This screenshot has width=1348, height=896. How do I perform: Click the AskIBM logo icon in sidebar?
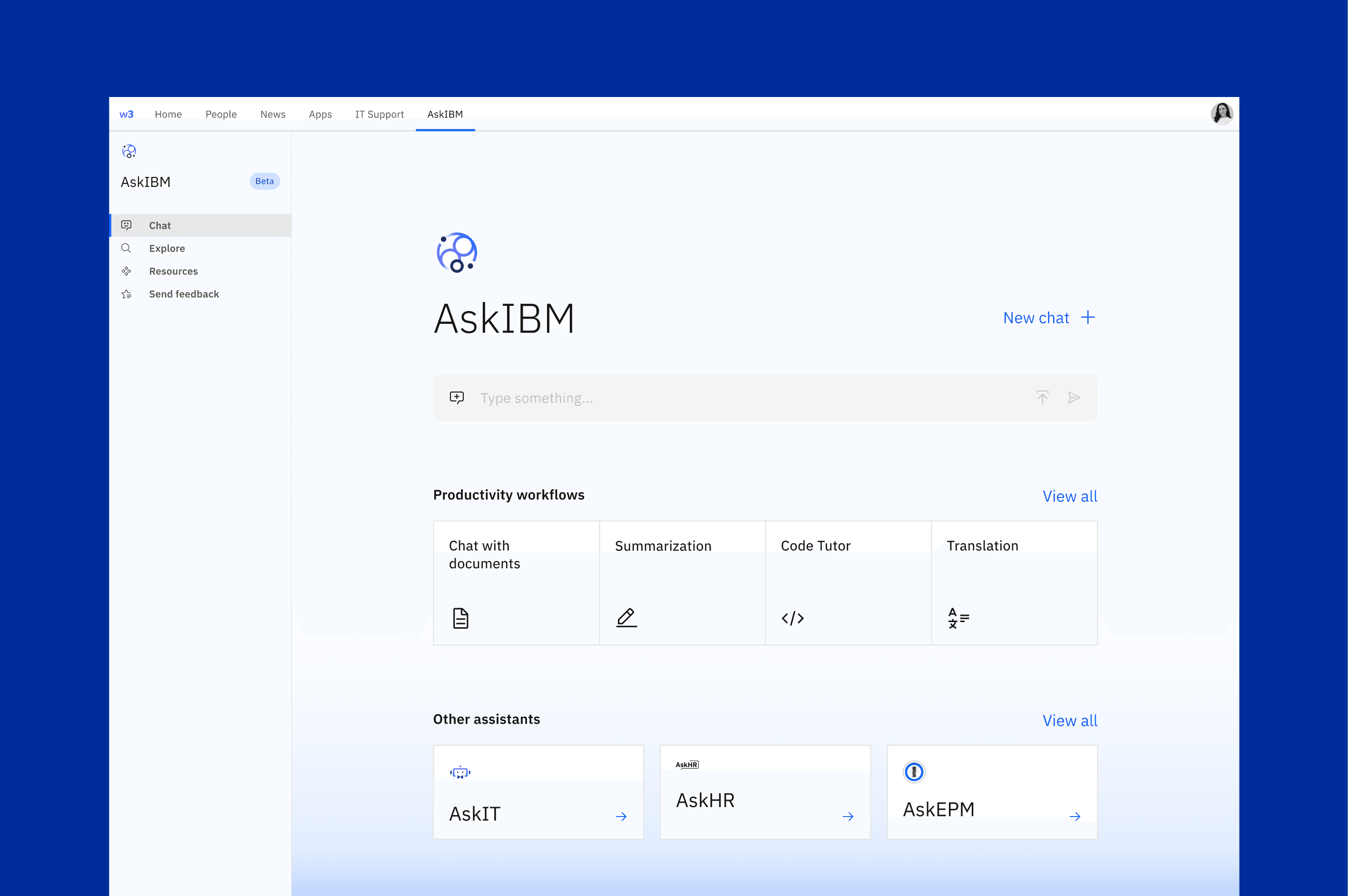(x=129, y=151)
